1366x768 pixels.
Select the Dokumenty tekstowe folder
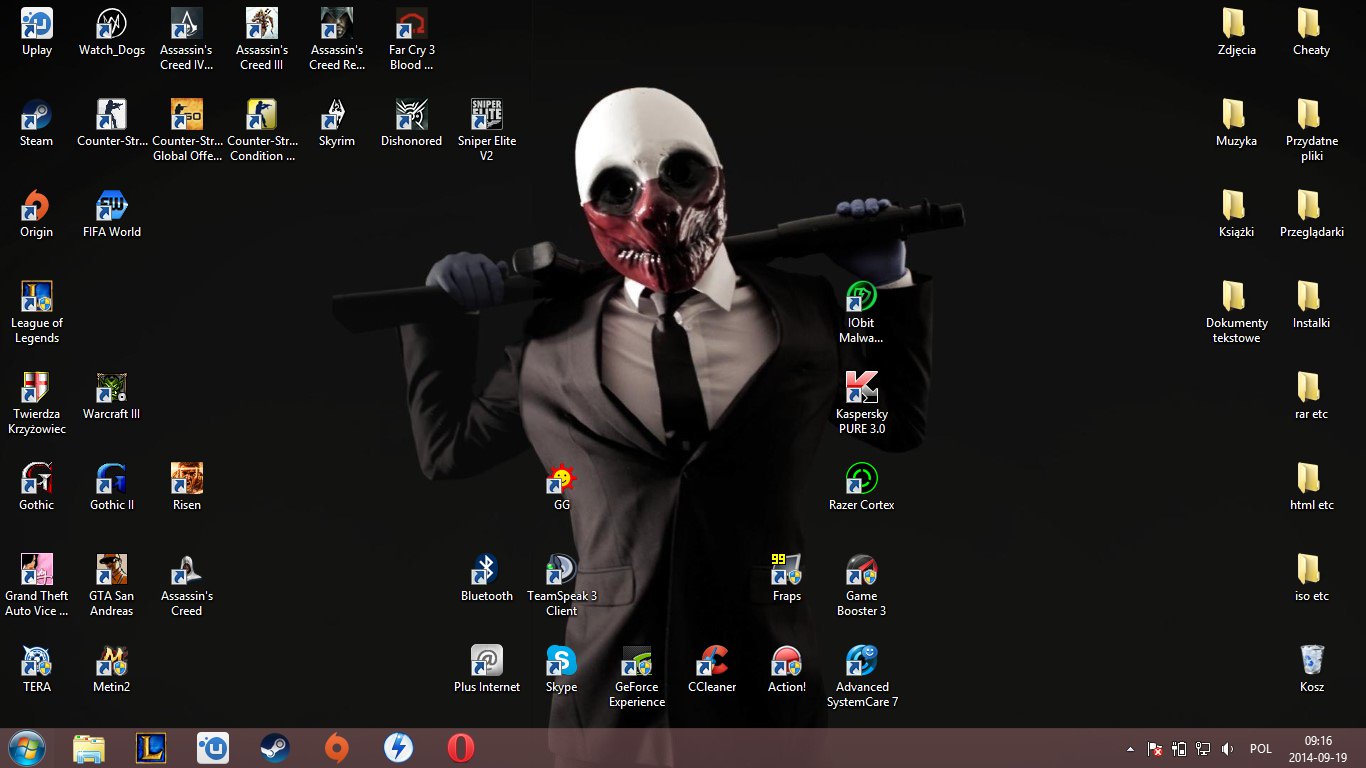click(1237, 312)
